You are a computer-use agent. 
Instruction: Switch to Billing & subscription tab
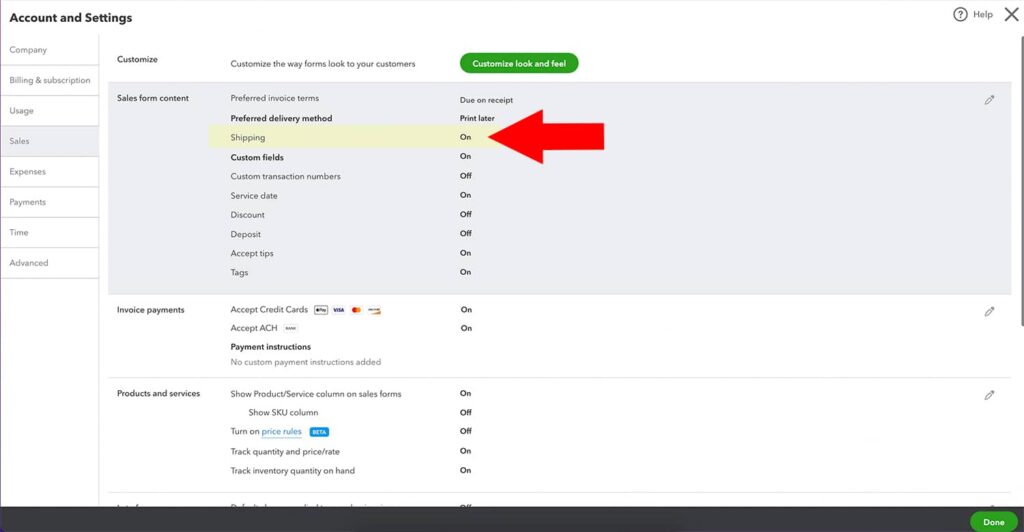pyautogui.click(x=50, y=80)
